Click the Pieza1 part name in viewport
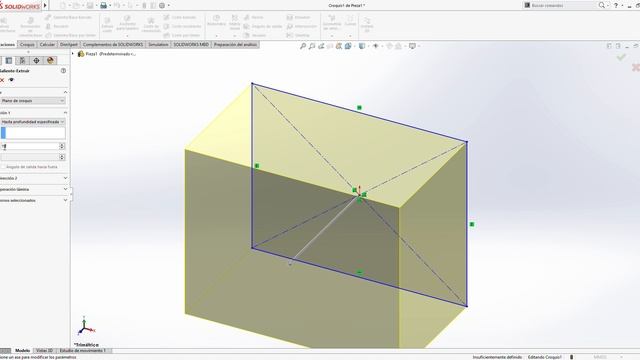The height and width of the screenshot is (360, 640). 111,54
